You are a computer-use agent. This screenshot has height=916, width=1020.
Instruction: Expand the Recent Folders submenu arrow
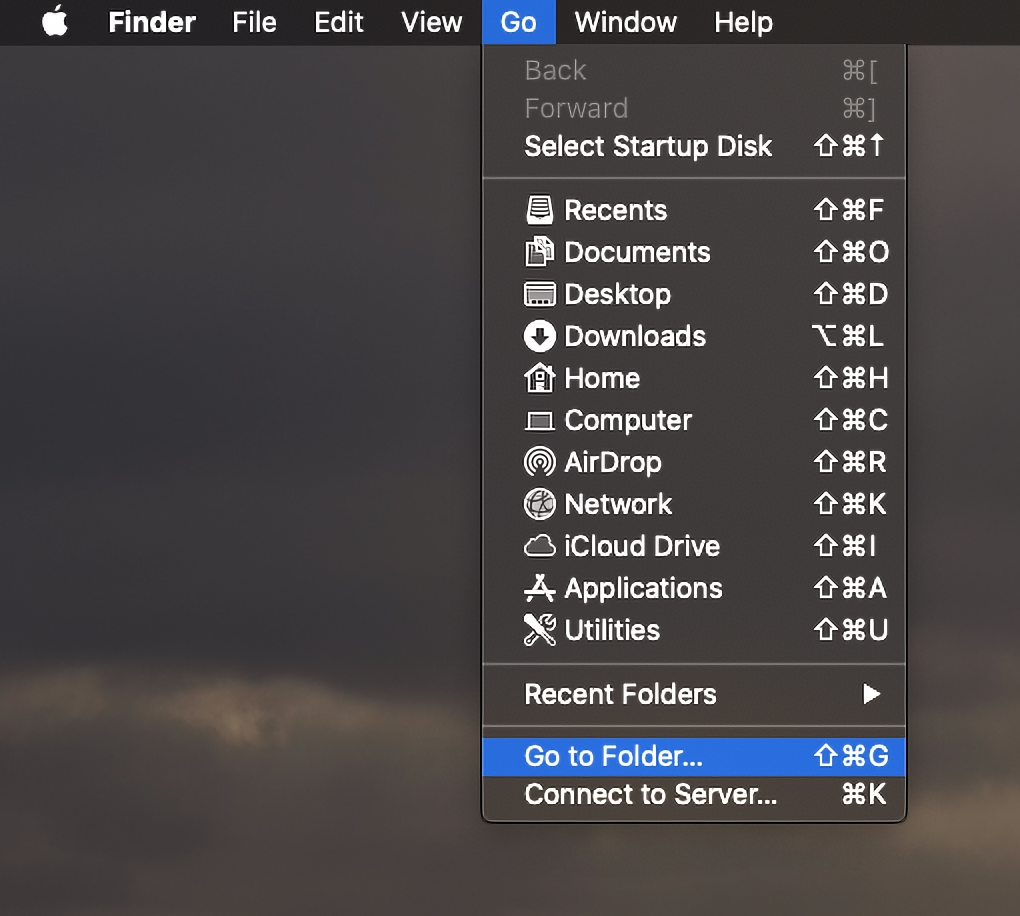[x=871, y=694]
